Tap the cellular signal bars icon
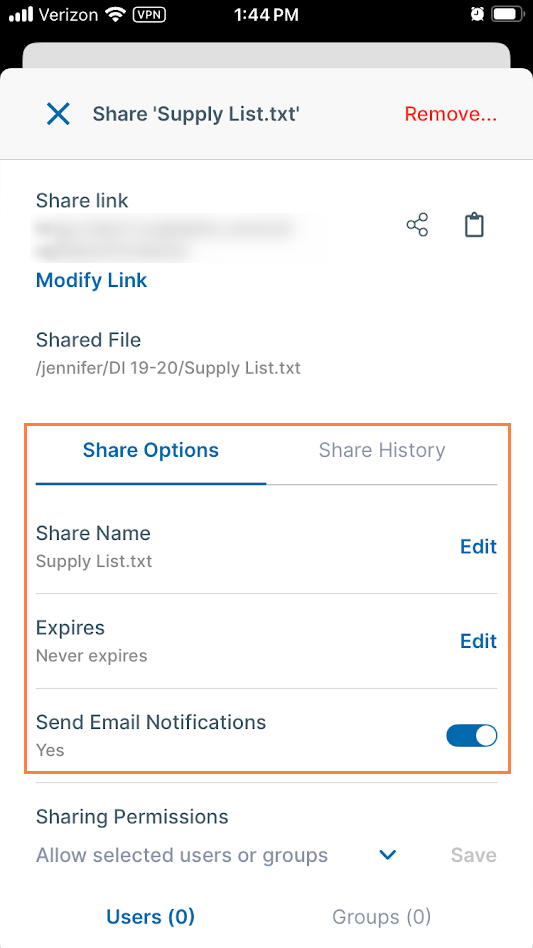Image resolution: width=533 pixels, height=948 pixels. (x=21, y=15)
